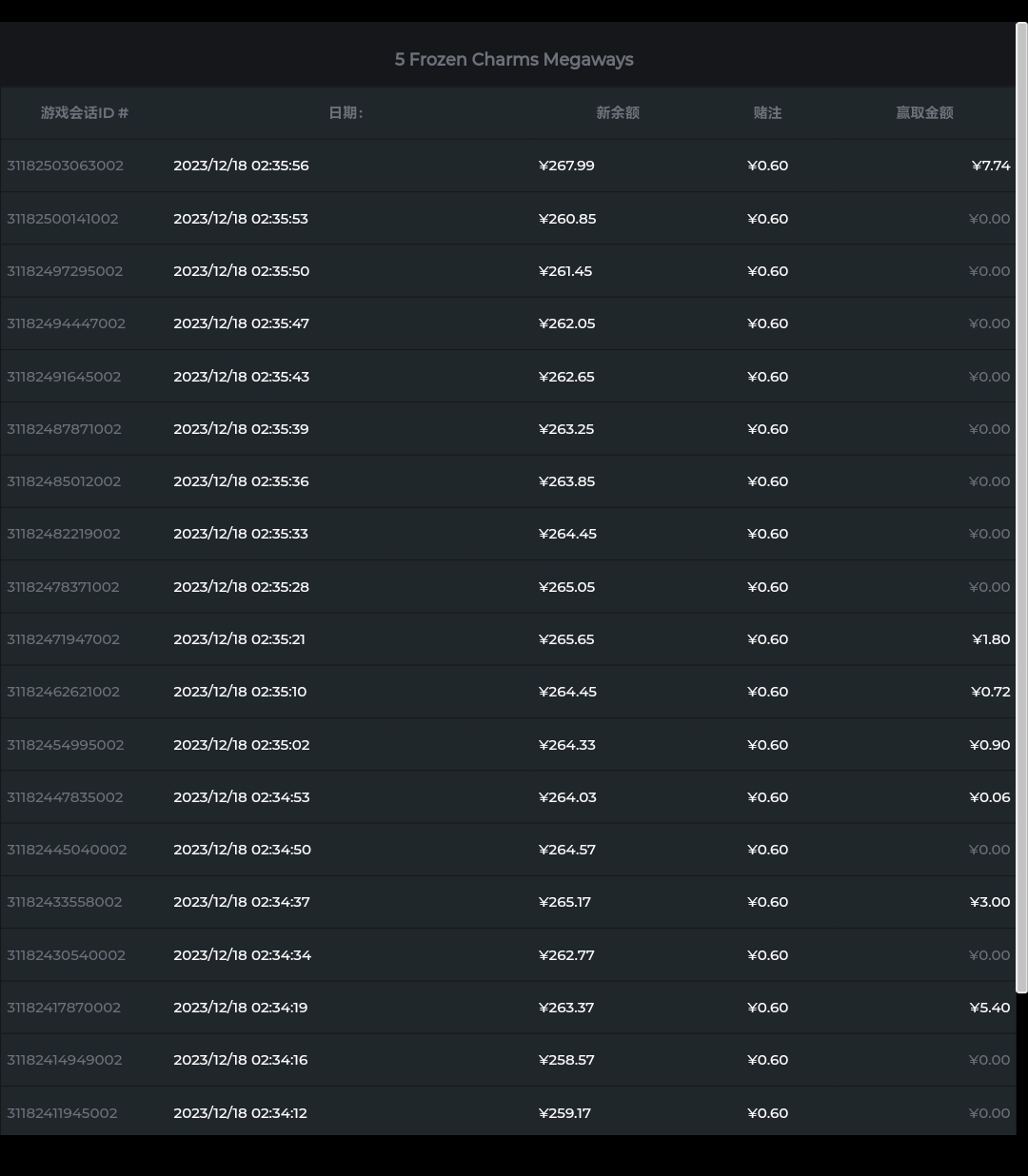Open session ID 31182430540002

point(66,955)
